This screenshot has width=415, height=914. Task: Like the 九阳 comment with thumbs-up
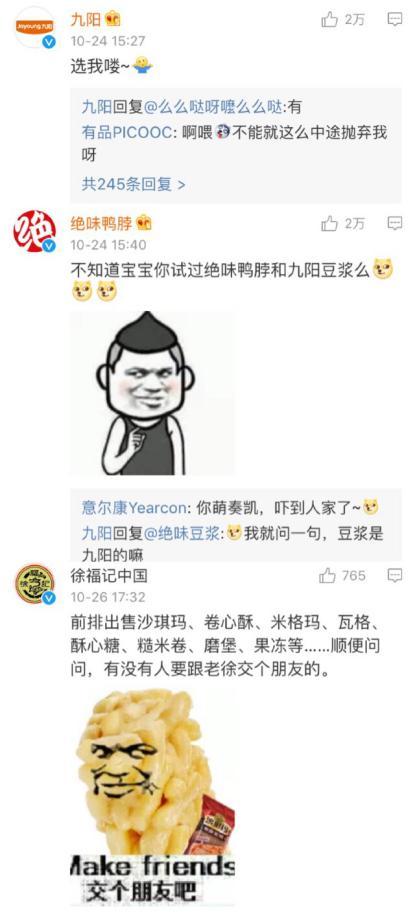(x=329, y=20)
